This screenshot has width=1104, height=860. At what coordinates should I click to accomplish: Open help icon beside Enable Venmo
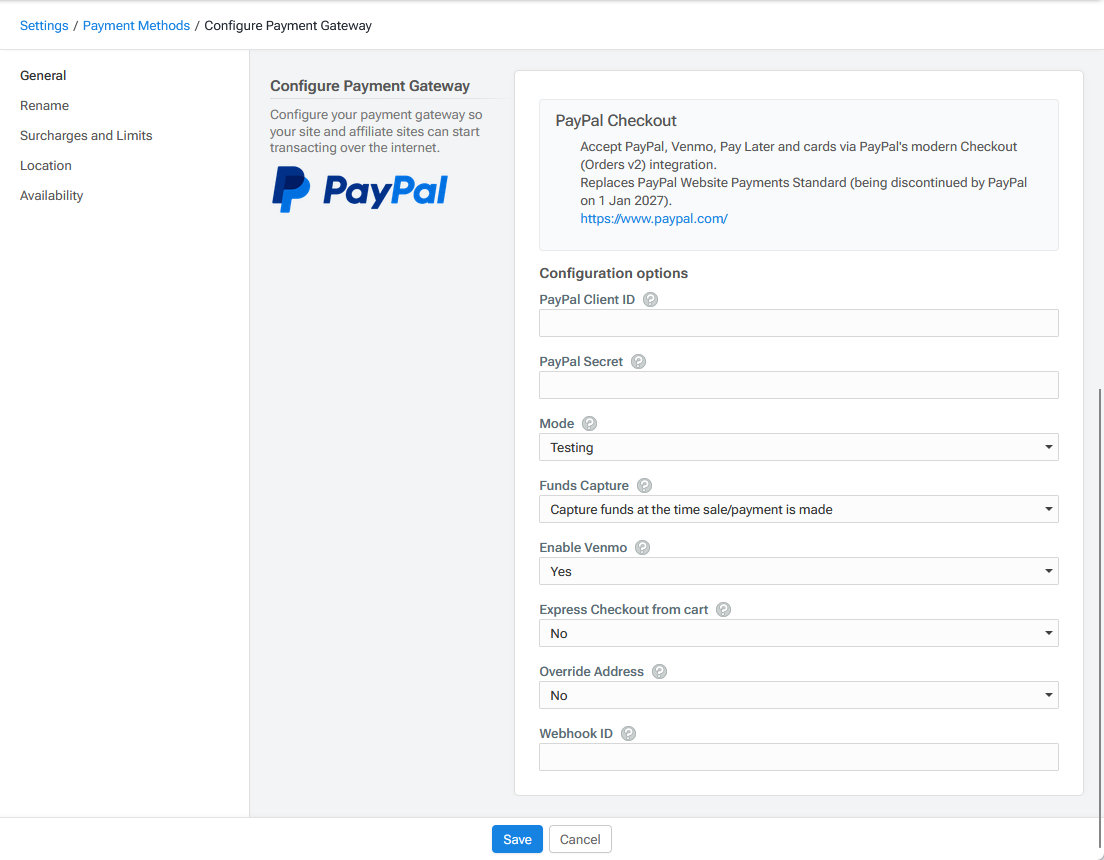642,547
